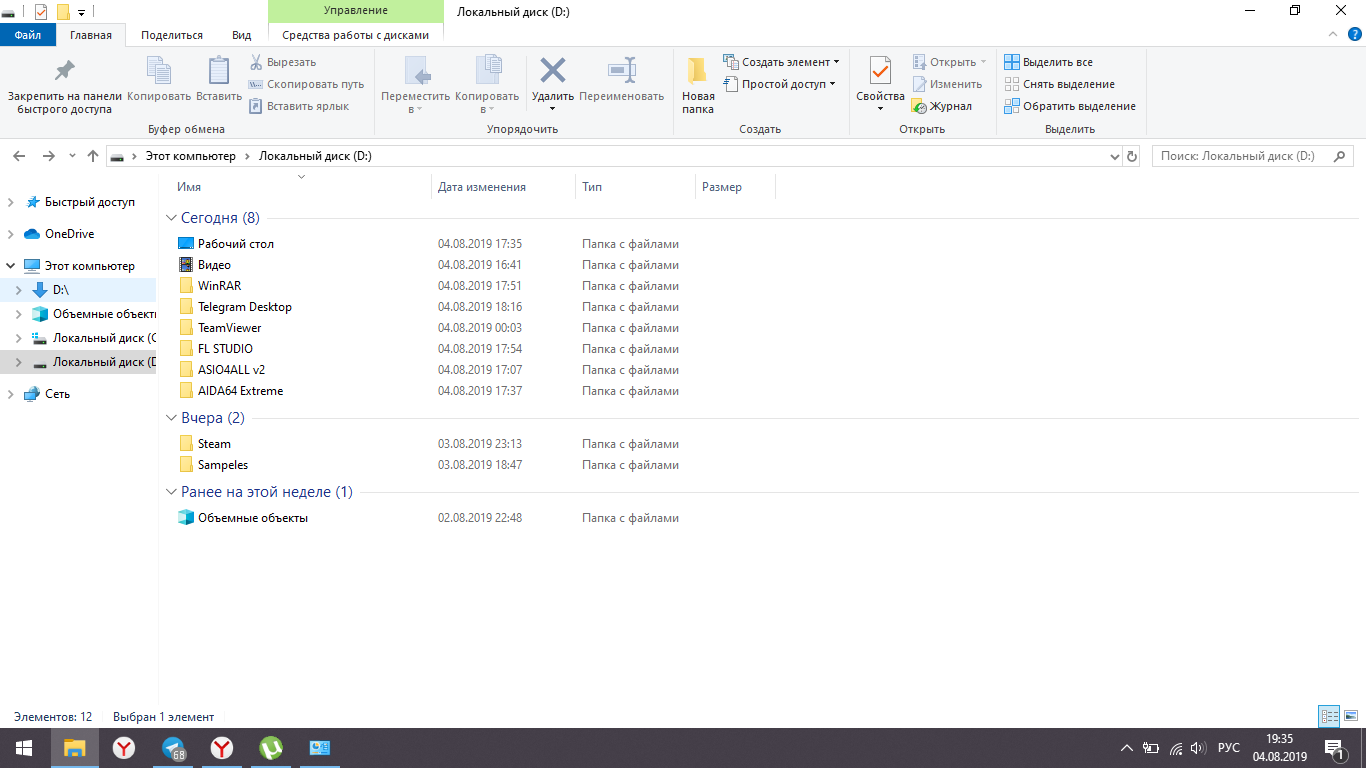Collapse the Сегодня (8) group
Image resolution: width=1366 pixels, height=768 pixels.
coord(171,218)
